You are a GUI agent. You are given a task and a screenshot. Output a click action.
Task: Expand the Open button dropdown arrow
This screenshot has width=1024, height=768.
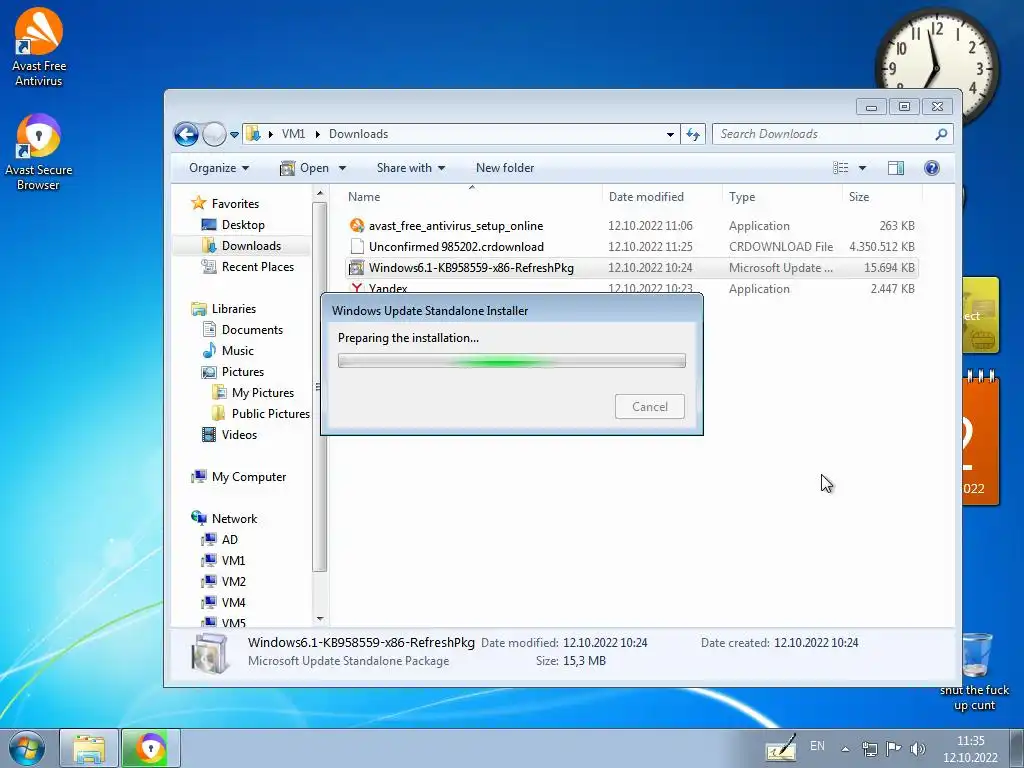tap(342, 168)
